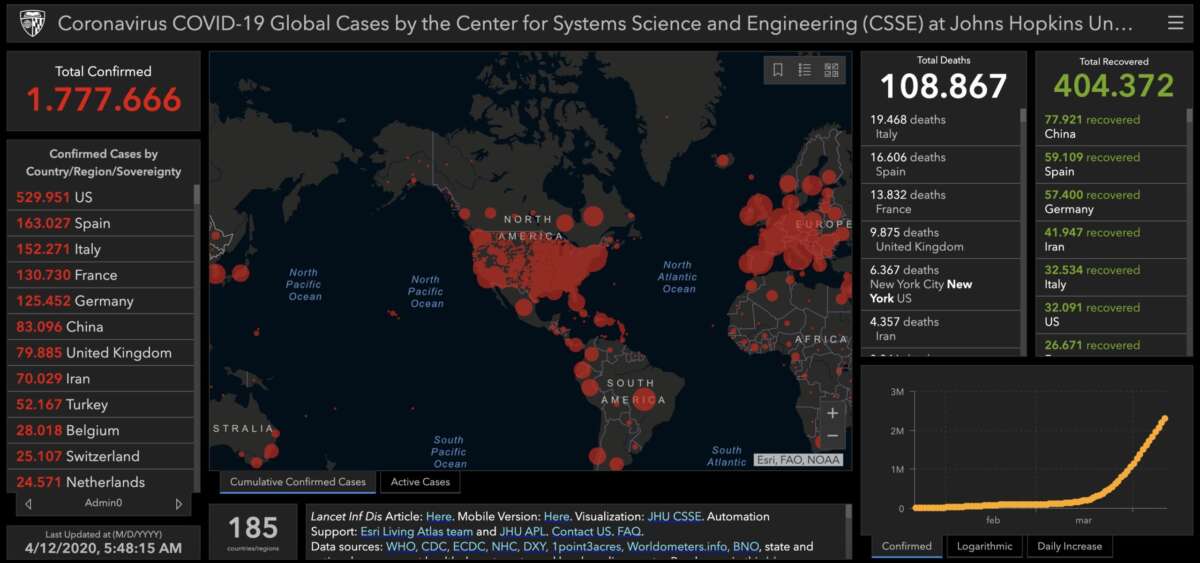
Task: Switch chart to Logarithmic view
Action: [x=985, y=546]
